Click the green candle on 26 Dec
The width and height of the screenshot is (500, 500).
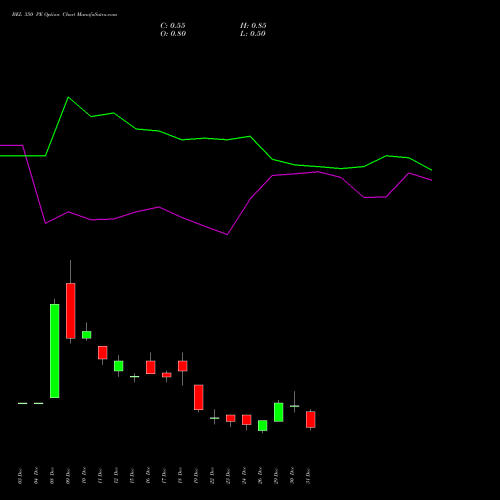tap(263, 426)
